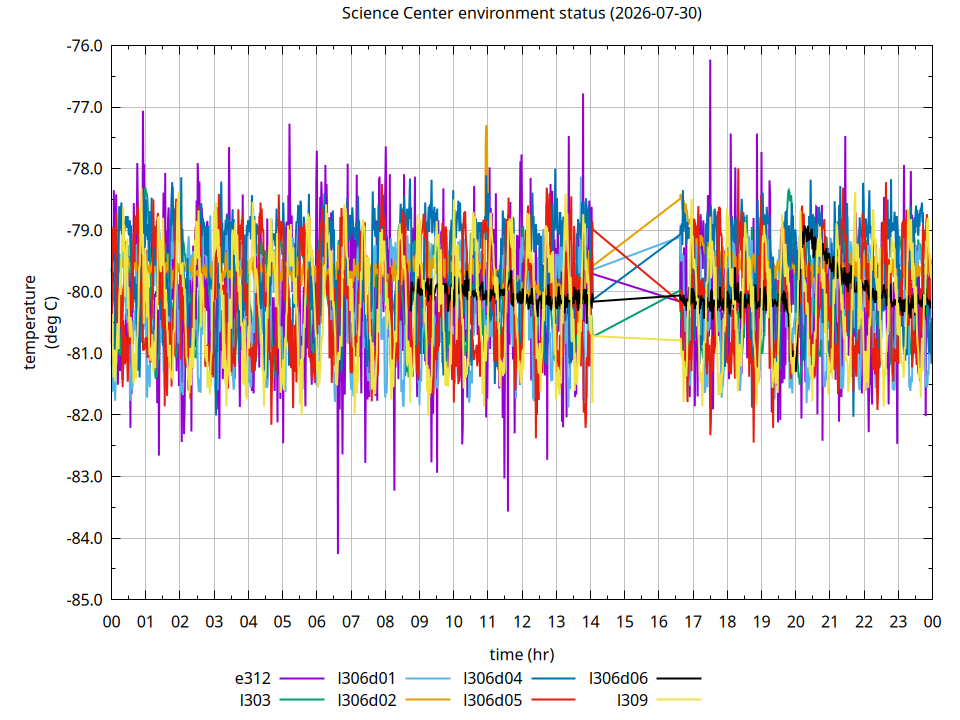The image size is (960, 720).
Task: Click the 22 hour tick label
Action: [x=864, y=622]
